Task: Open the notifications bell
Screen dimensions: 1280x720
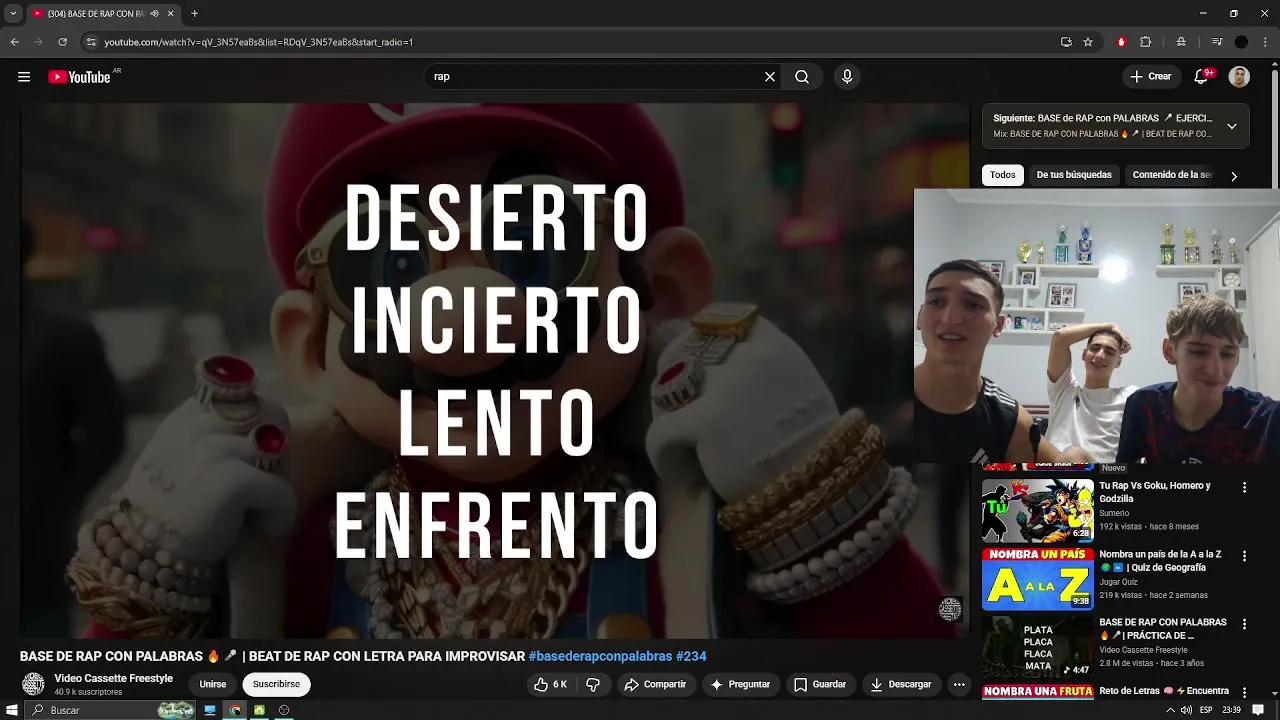Action: (x=1202, y=77)
